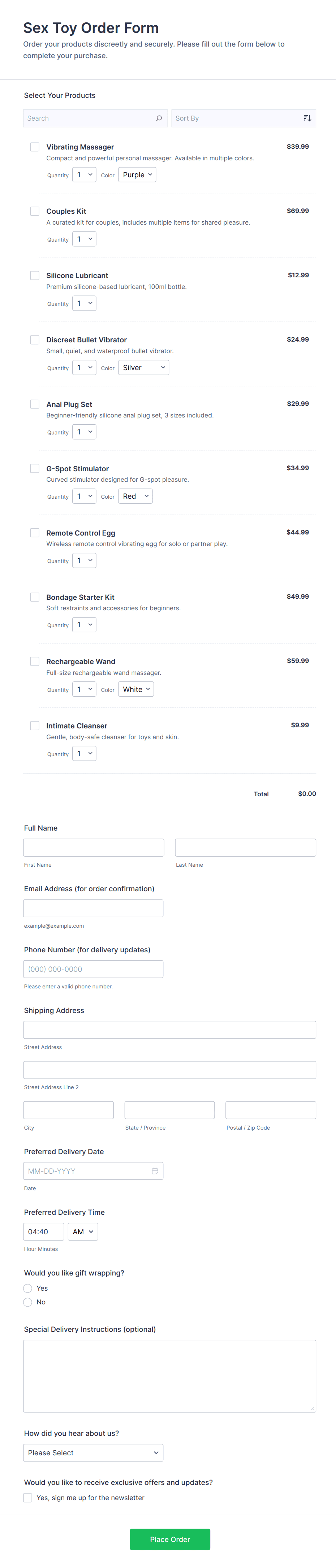Select No for gift wrapping
This screenshot has width=336, height=1568.
click(28, 1302)
